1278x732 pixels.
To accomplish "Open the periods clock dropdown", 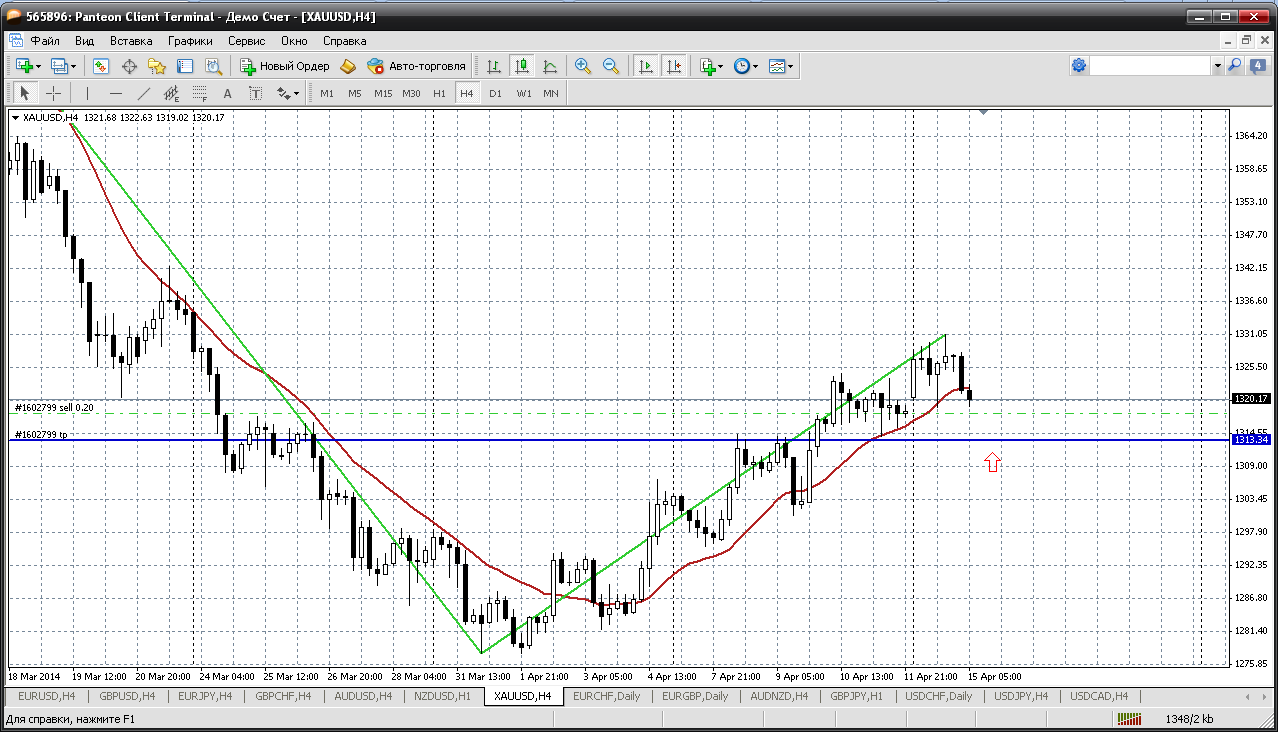I will [x=745, y=66].
